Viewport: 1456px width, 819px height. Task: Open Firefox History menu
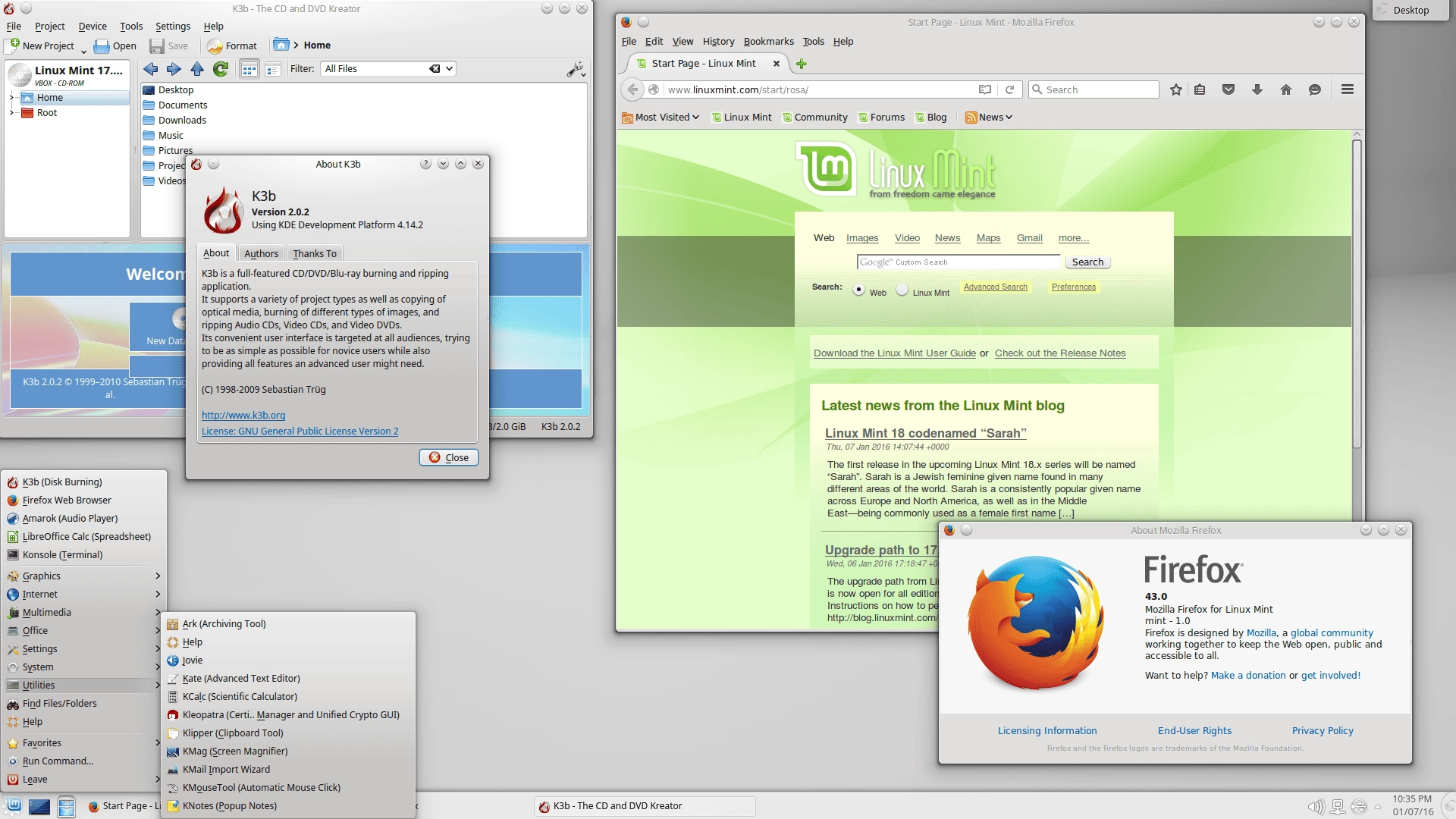click(x=718, y=42)
